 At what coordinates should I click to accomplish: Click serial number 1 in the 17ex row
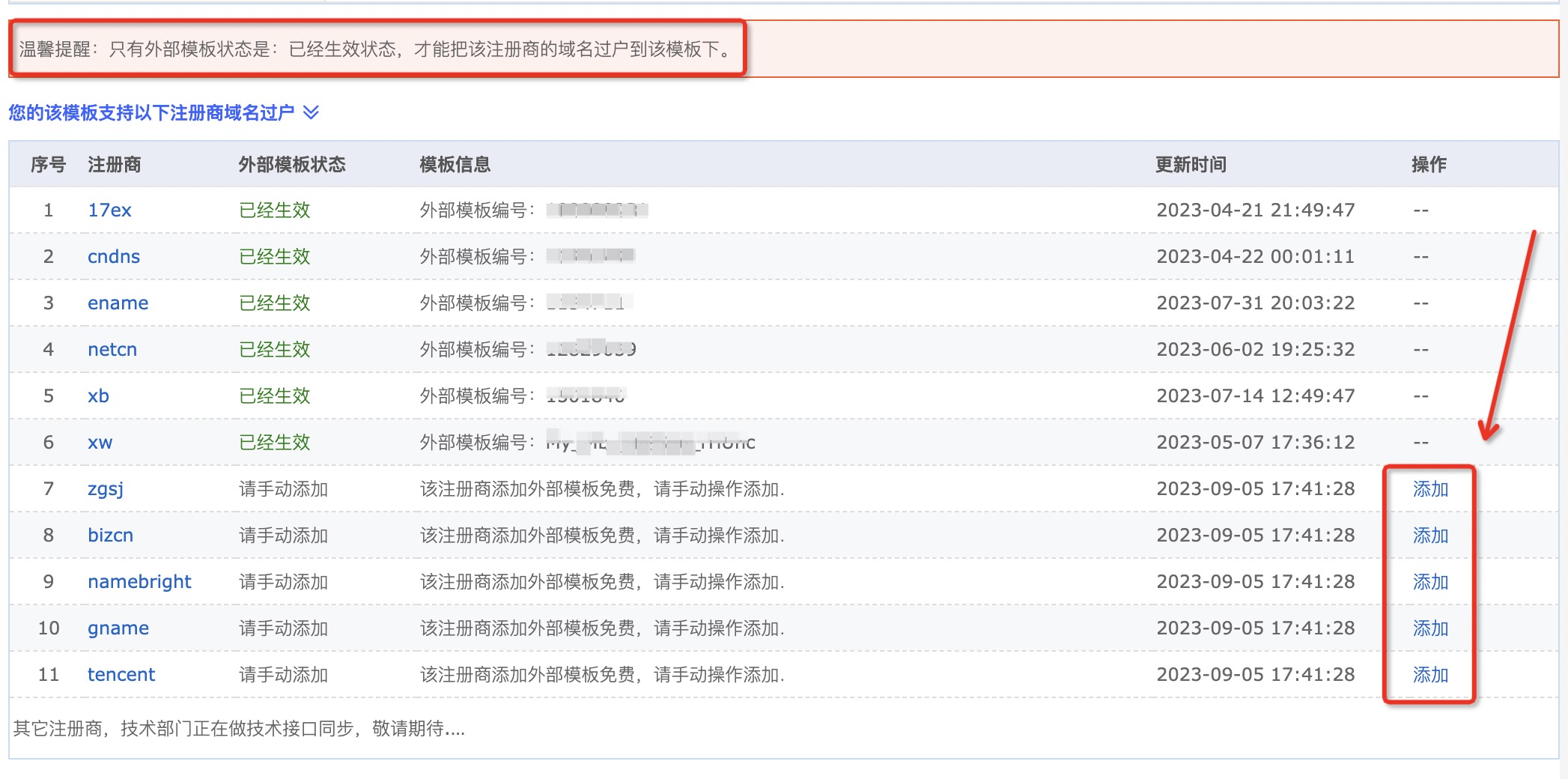(x=49, y=210)
